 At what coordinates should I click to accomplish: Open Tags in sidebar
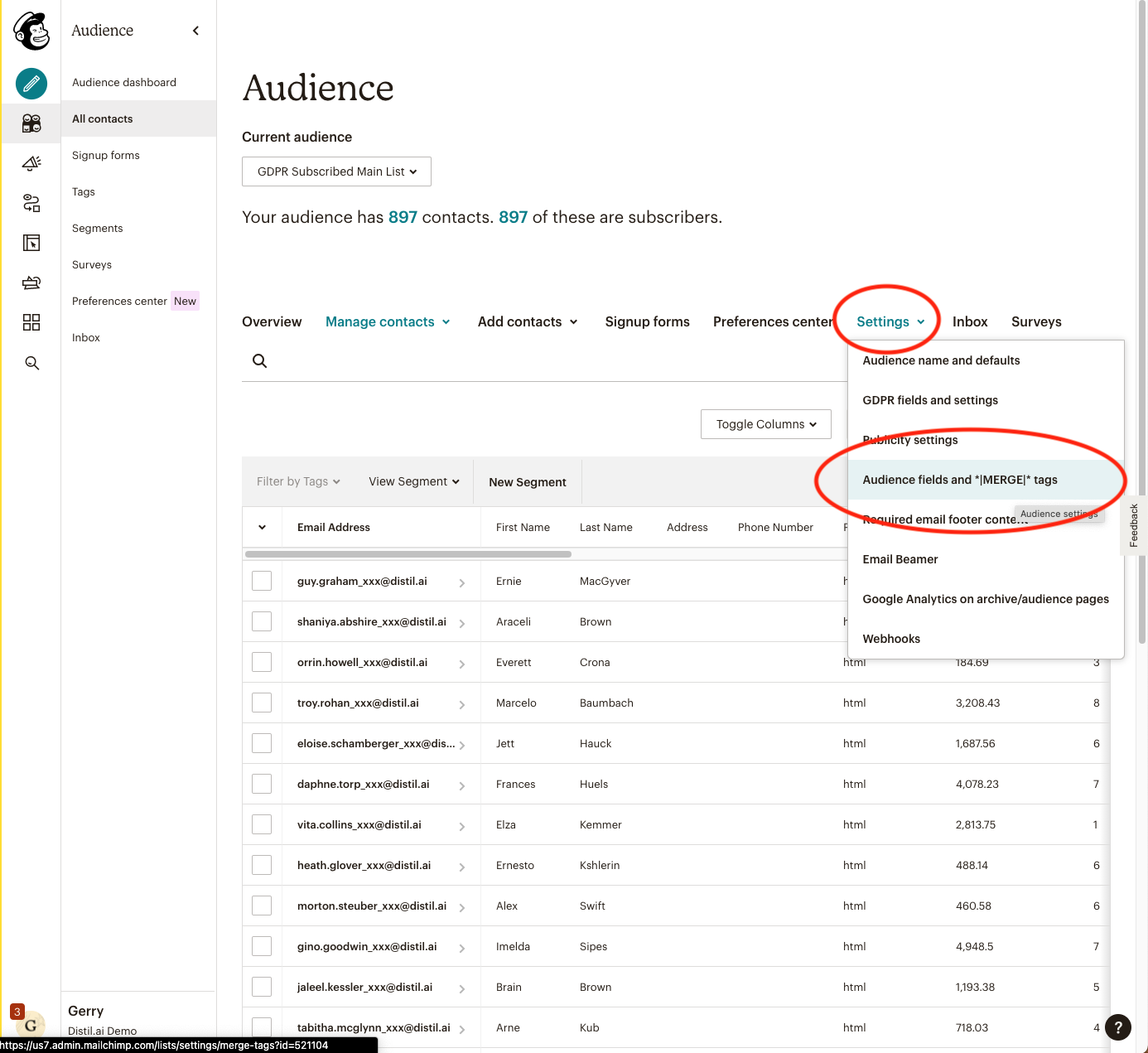pos(138,191)
